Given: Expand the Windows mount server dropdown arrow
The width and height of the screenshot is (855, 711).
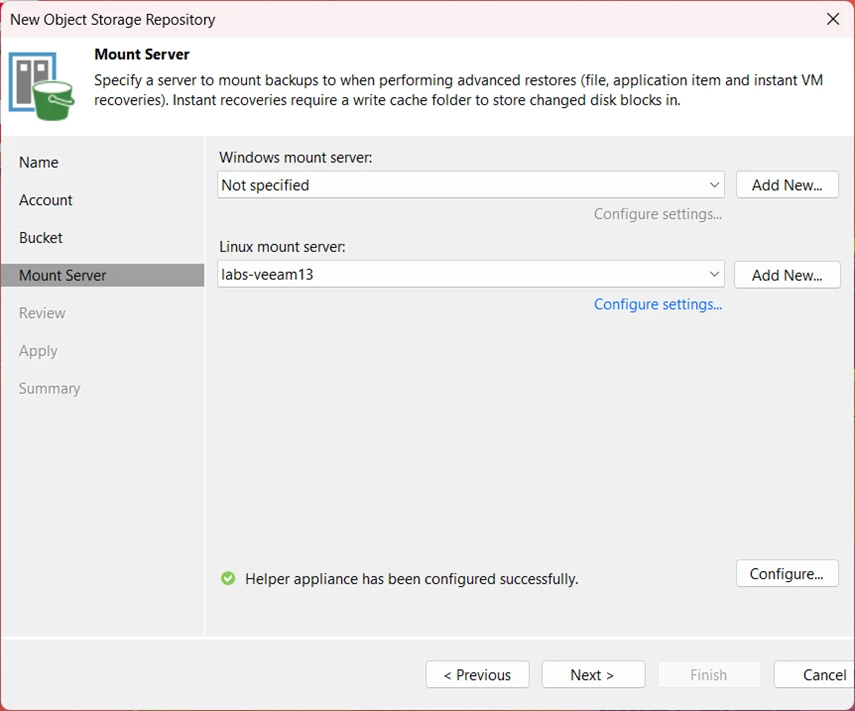Looking at the screenshot, I should coord(714,185).
